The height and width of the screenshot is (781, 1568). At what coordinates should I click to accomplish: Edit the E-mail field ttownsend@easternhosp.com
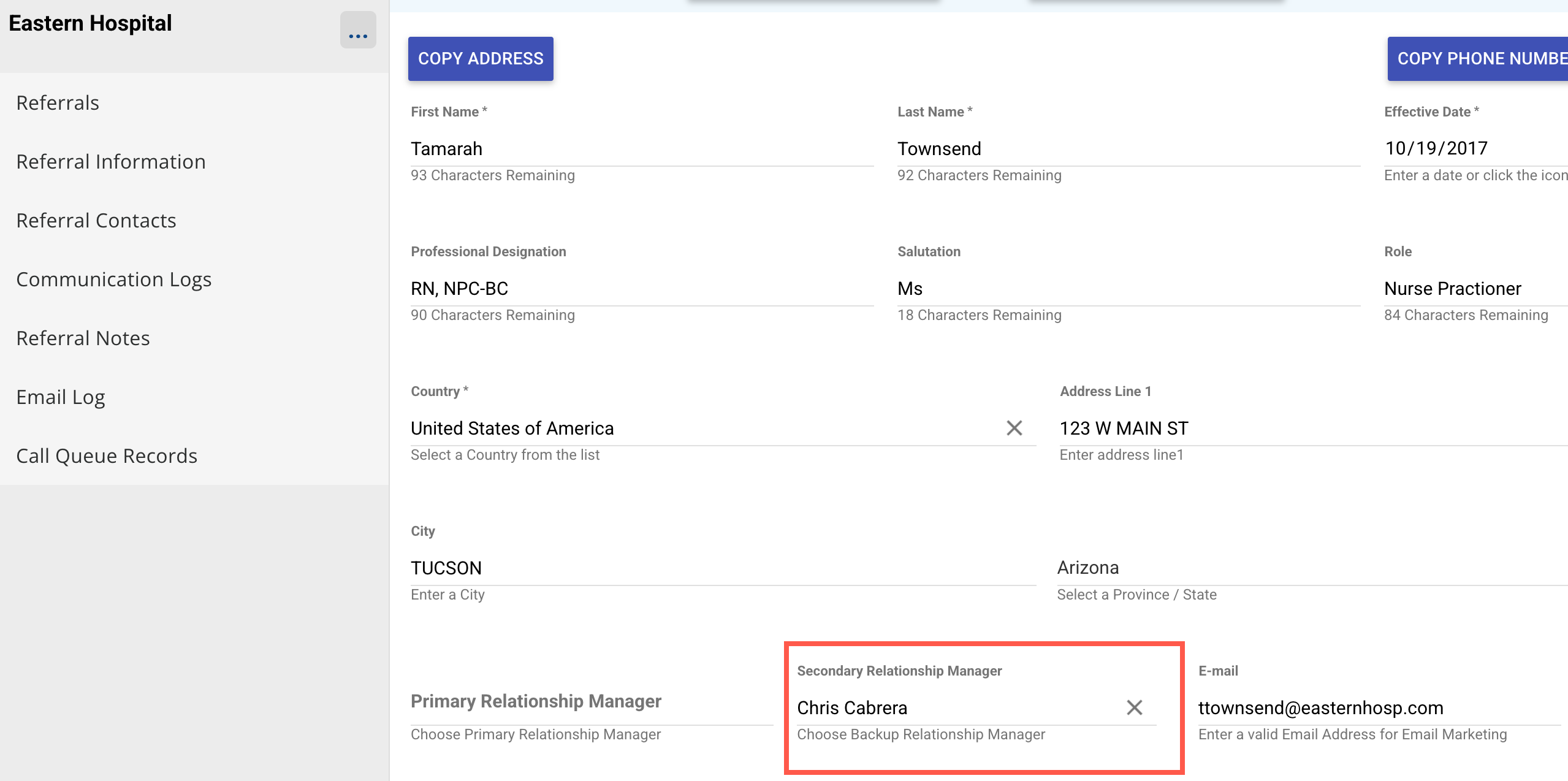pos(1379,708)
